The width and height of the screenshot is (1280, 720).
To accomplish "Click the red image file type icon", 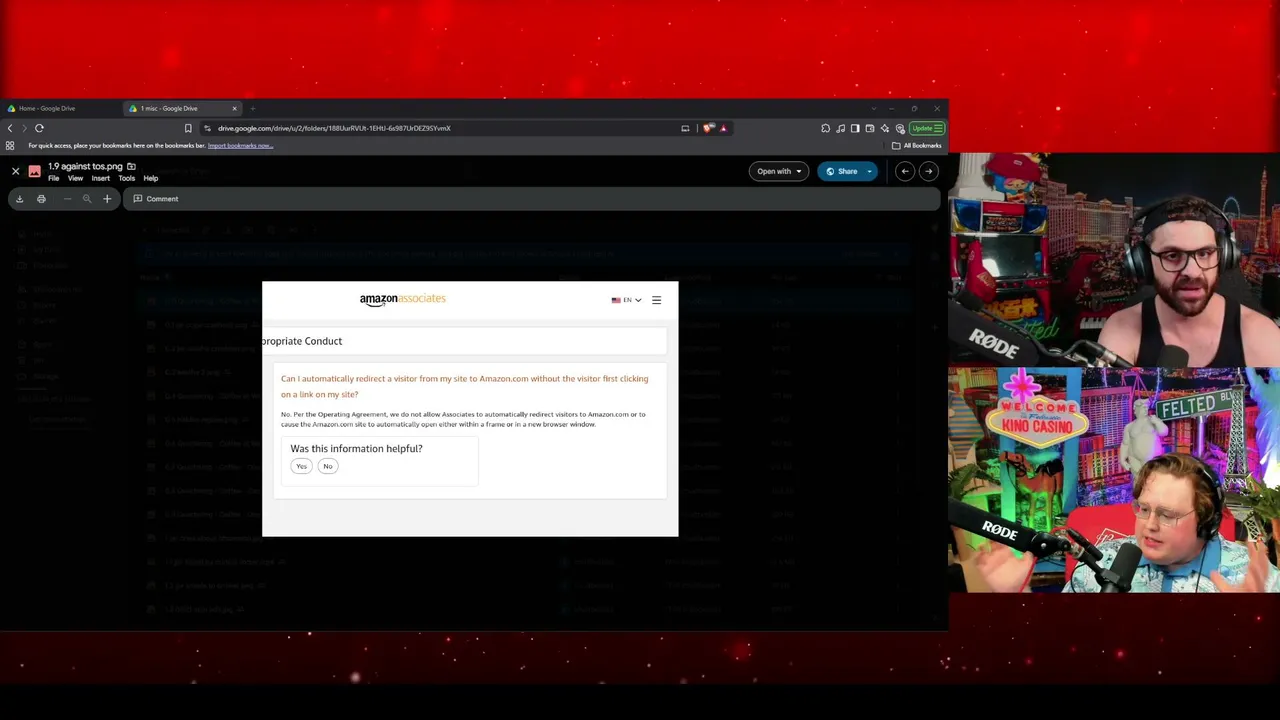I will pos(35,172).
